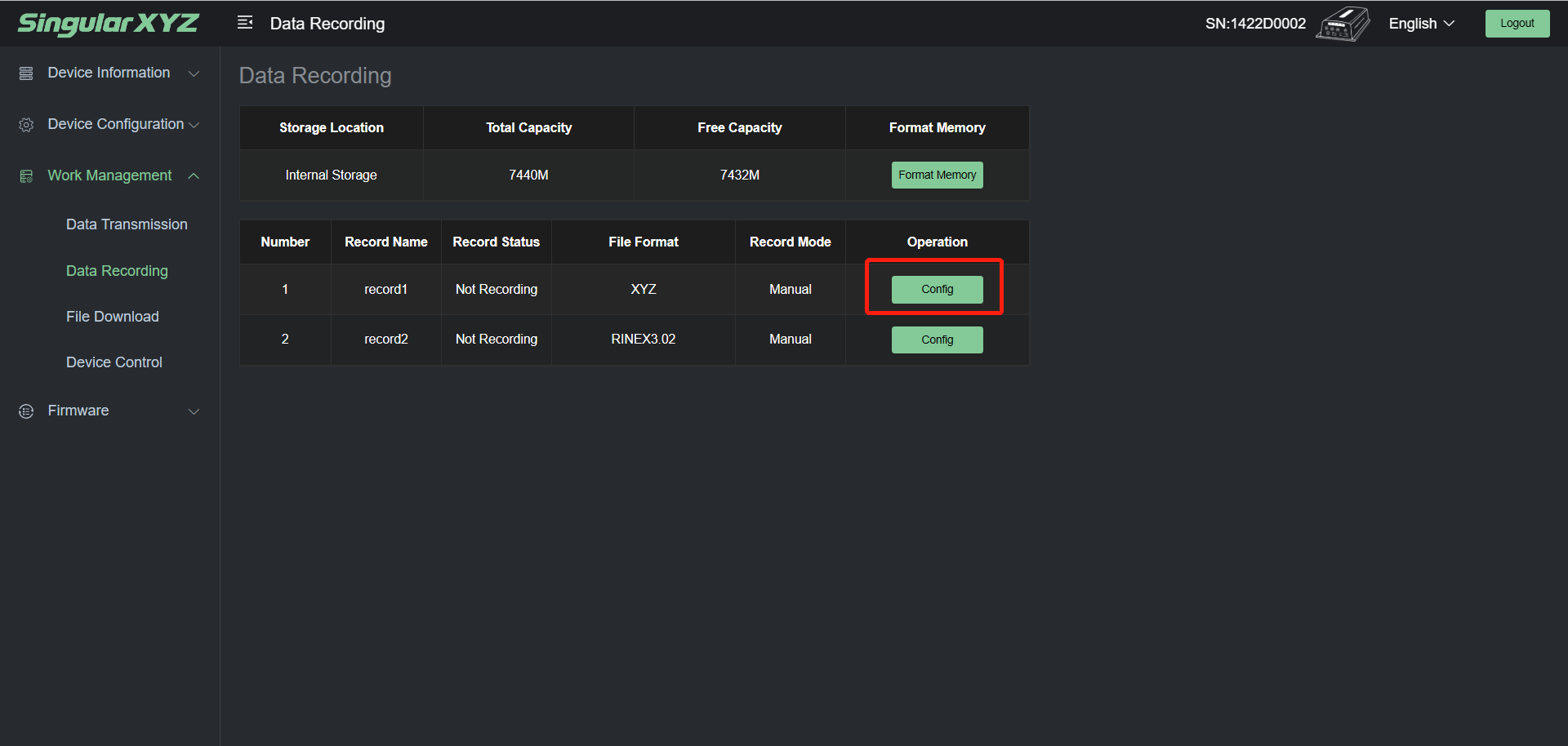This screenshot has height=746, width=1568.
Task: Expand the Device Configuration chevron
Action: tap(194, 125)
